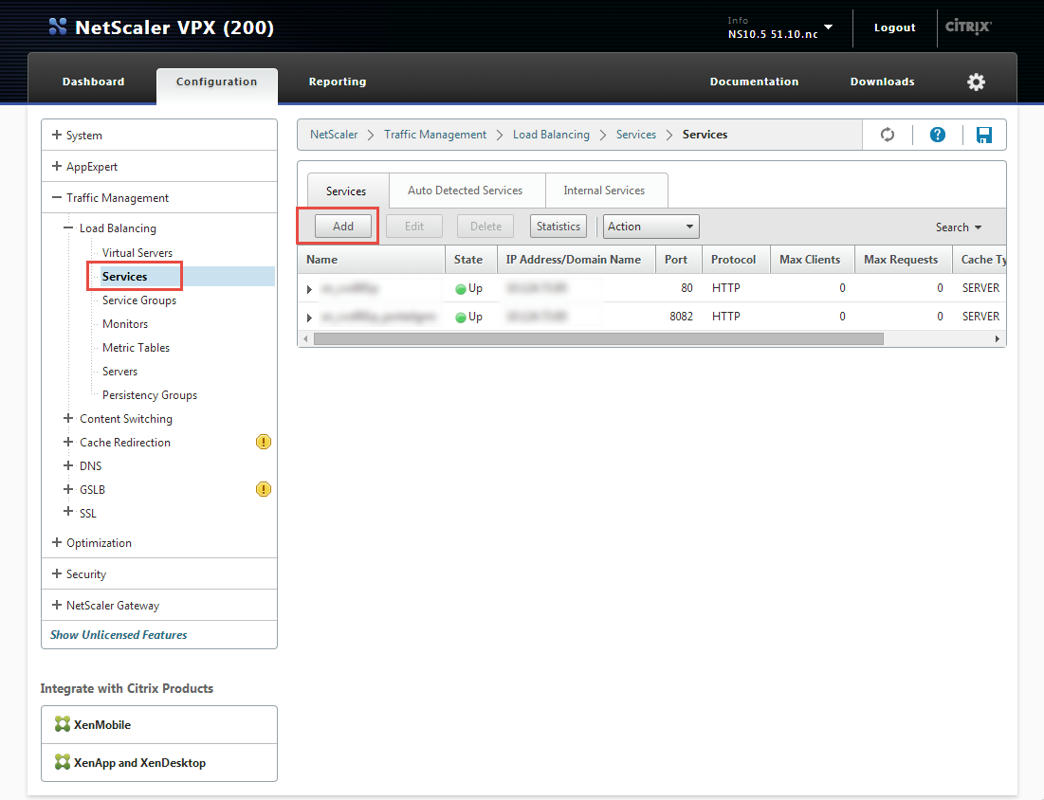Expand the System tree node
This screenshot has width=1044, height=800.
[57, 135]
